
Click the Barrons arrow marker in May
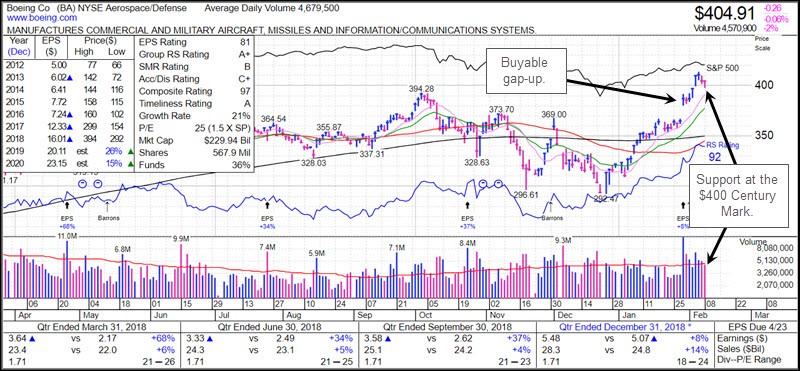point(107,206)
